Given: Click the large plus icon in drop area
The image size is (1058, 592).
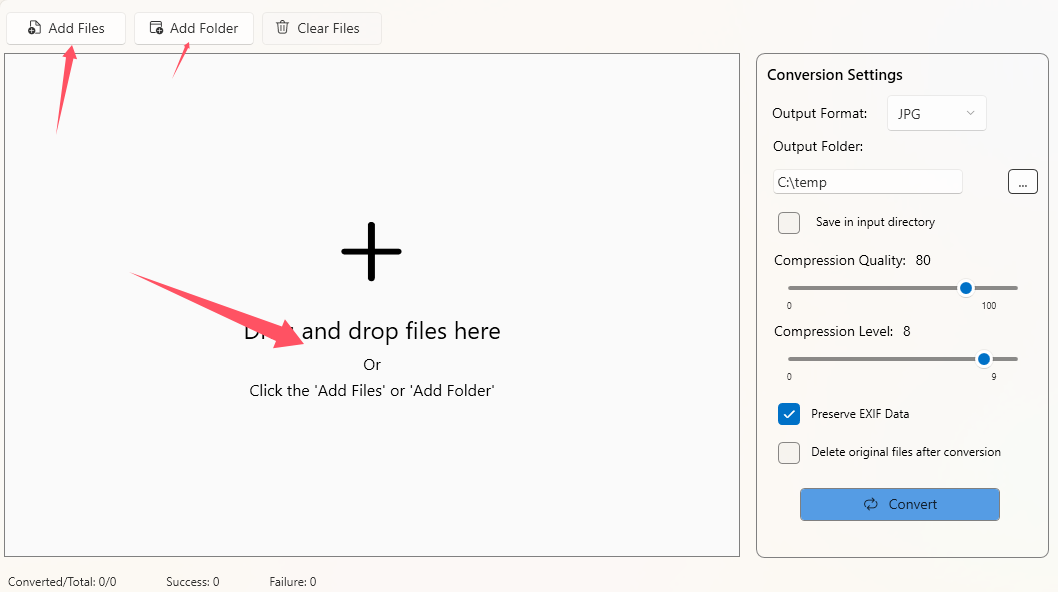Looking at the screenshot, I should coord(371,251).
